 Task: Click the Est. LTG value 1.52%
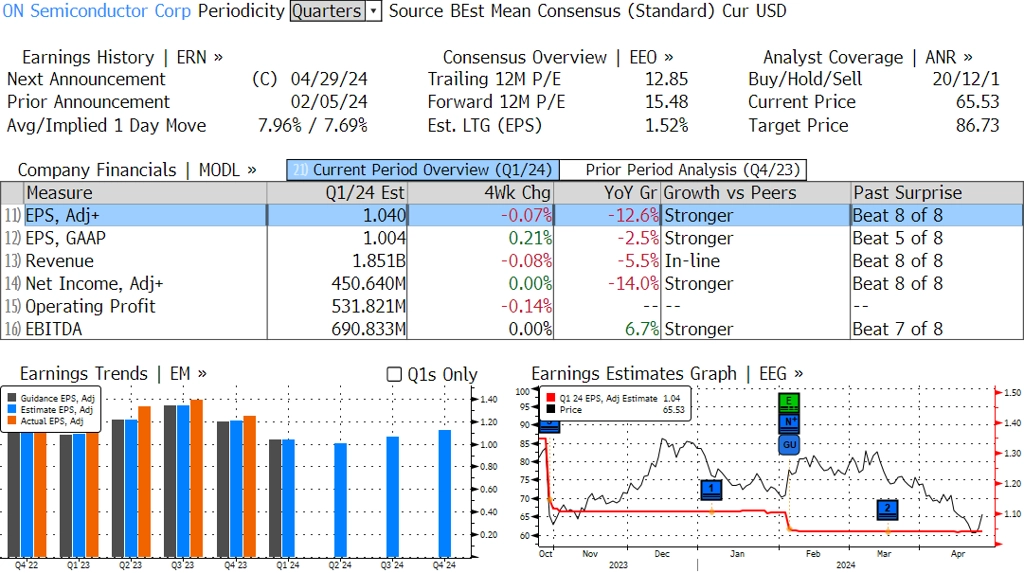(667, 125)
